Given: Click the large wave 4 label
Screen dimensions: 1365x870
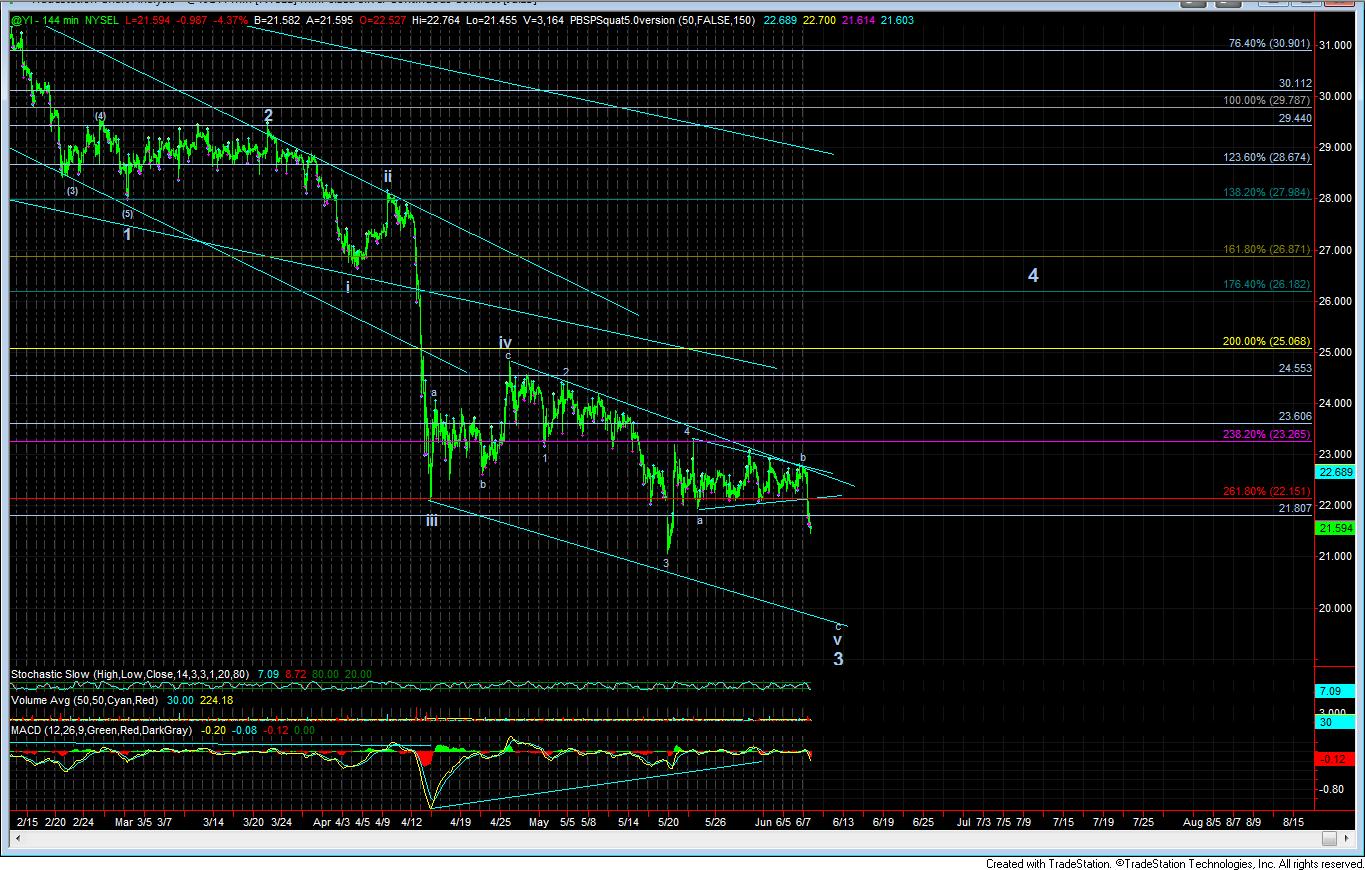Looking at the screenshot, I should (1033, 275).
